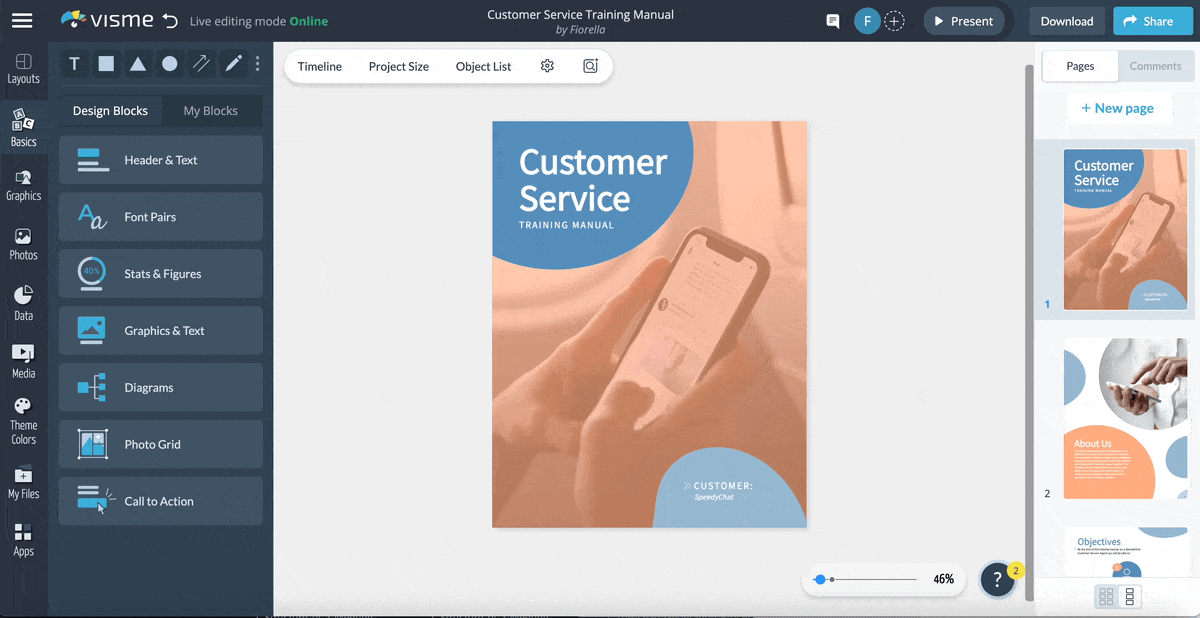Open Theme Colors from the sidebar
1200x618 pixels.
pyautogui.click(x=24, y=417)
